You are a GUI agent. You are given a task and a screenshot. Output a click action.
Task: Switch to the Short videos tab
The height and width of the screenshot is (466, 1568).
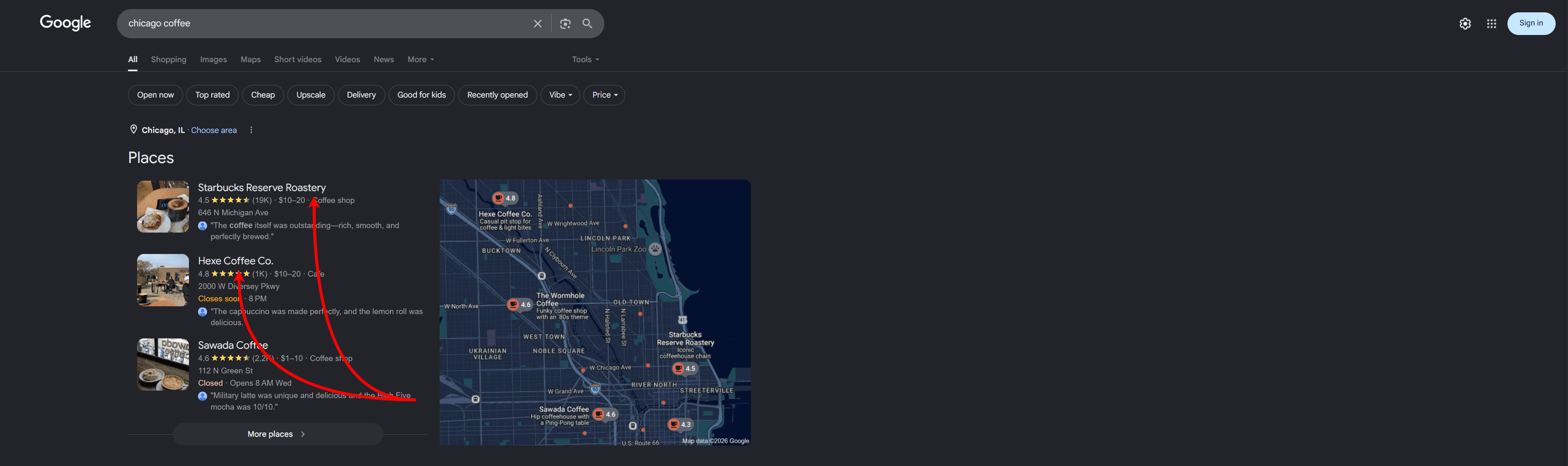(x=298, y=60)
